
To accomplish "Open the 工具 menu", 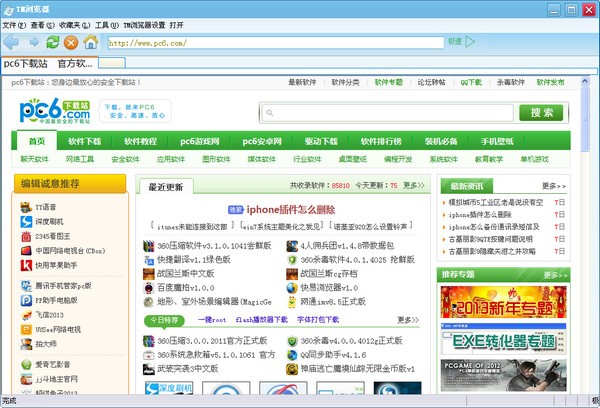I will pyautogui.click(x=107, y=25).
